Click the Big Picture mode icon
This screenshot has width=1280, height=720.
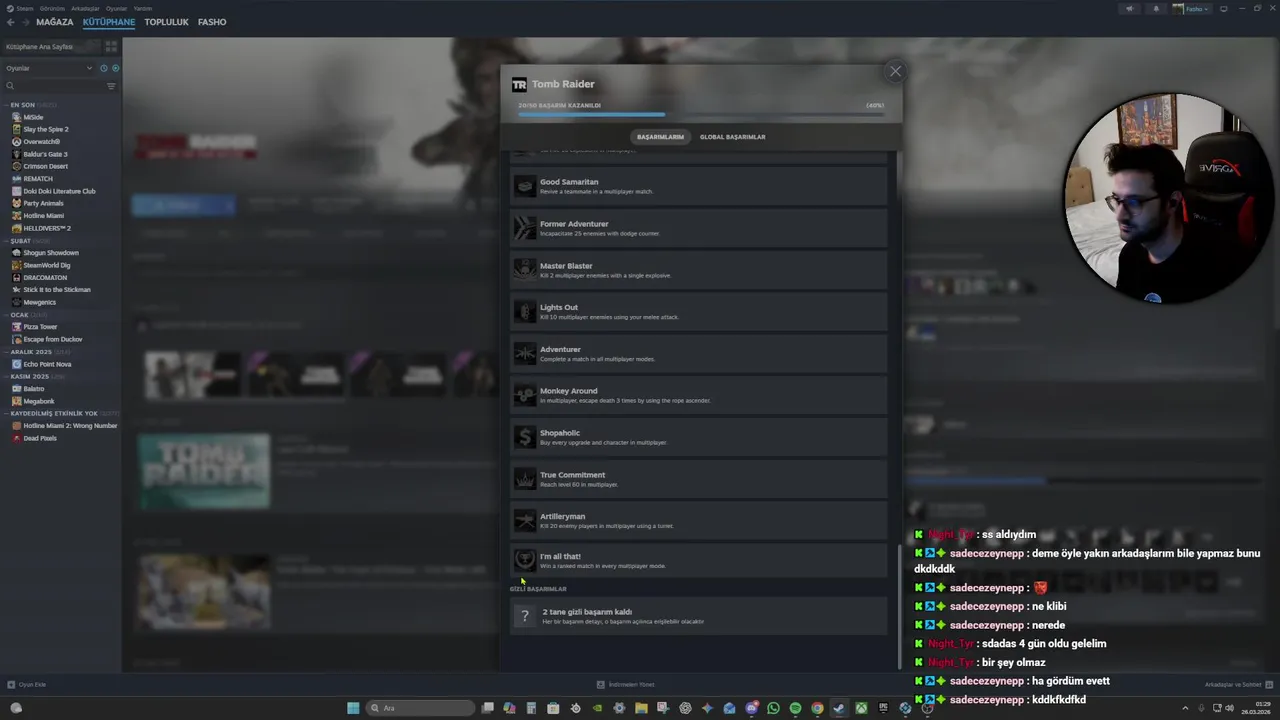[1222, 9]
